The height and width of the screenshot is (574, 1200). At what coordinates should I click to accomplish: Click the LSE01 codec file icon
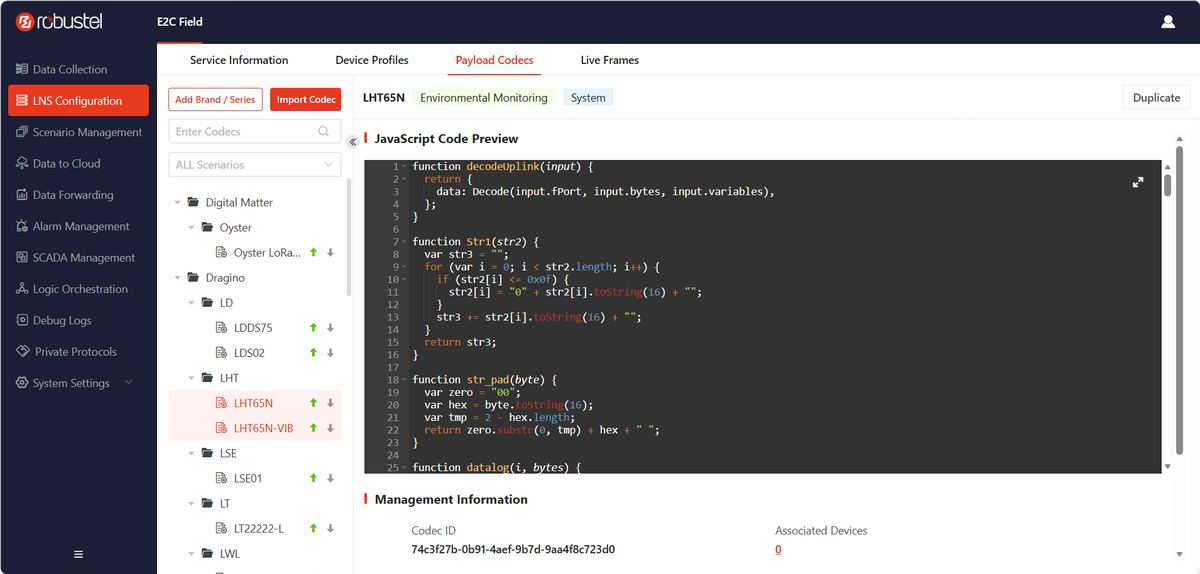[223, 478]
